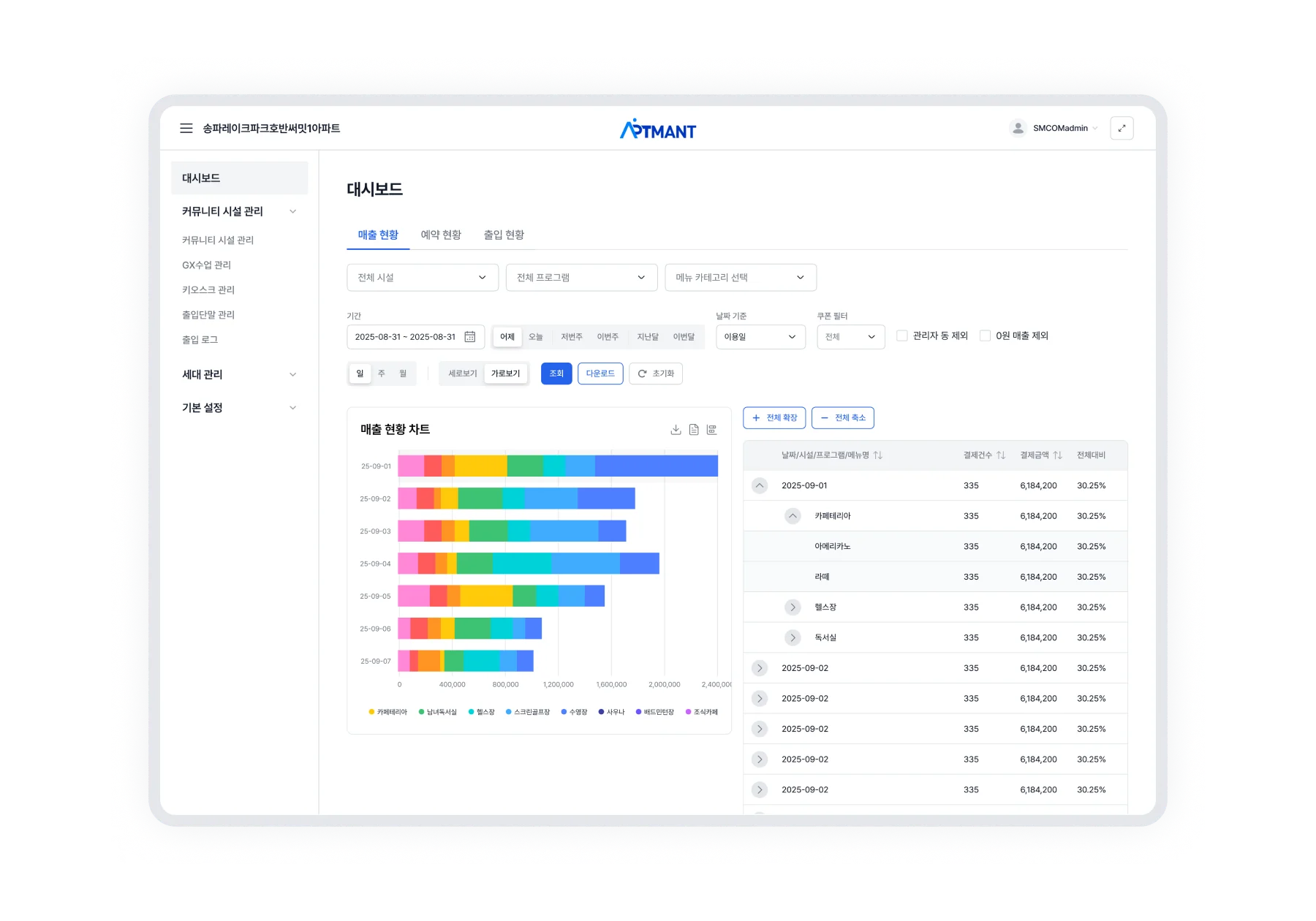Click the chart type switch icon
This screenshot has width=1316, height=921.
(x=711, y=430)
